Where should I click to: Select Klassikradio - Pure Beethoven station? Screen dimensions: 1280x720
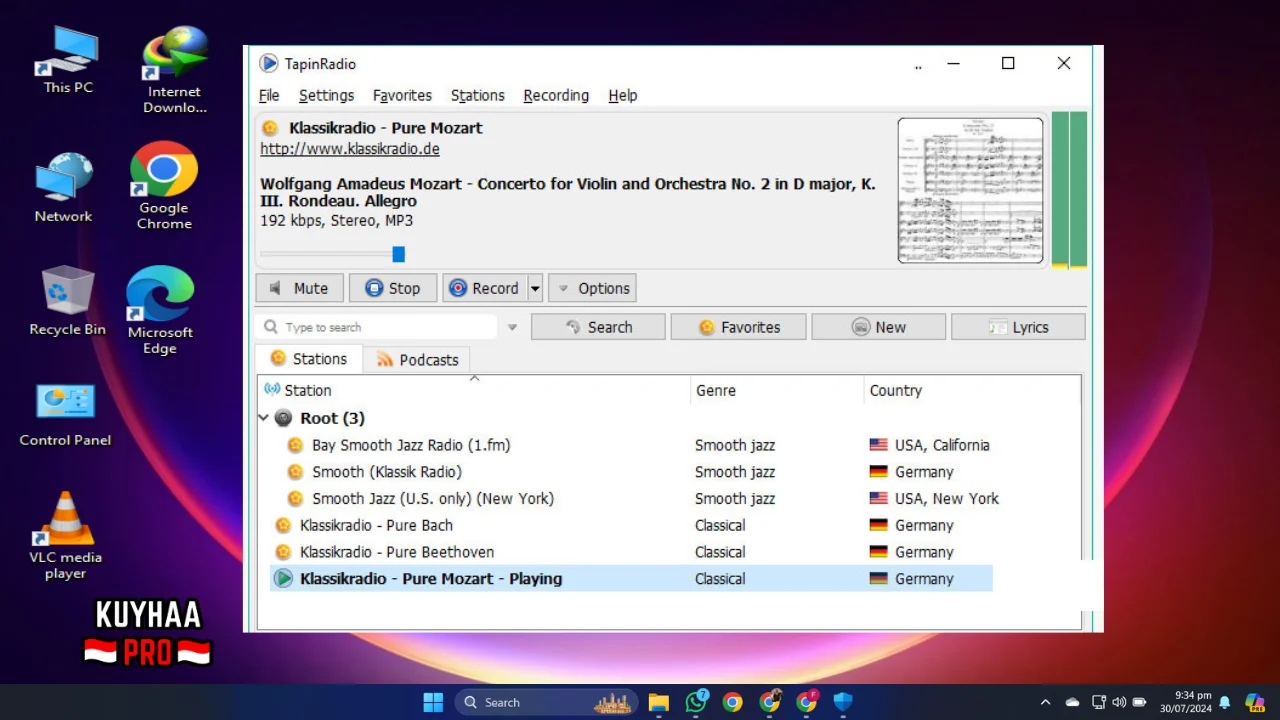click(x=397, y=552)
